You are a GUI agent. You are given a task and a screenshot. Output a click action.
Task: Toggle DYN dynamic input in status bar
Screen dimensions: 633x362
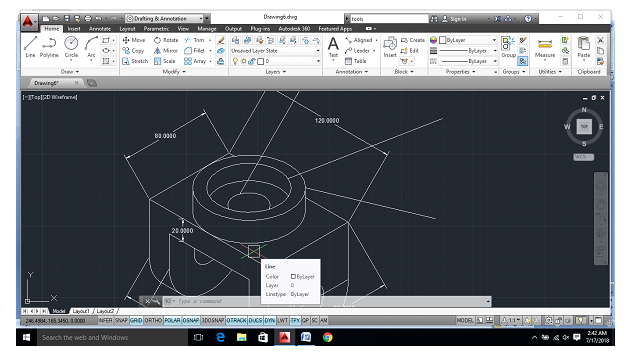click(x=270, y=320)
